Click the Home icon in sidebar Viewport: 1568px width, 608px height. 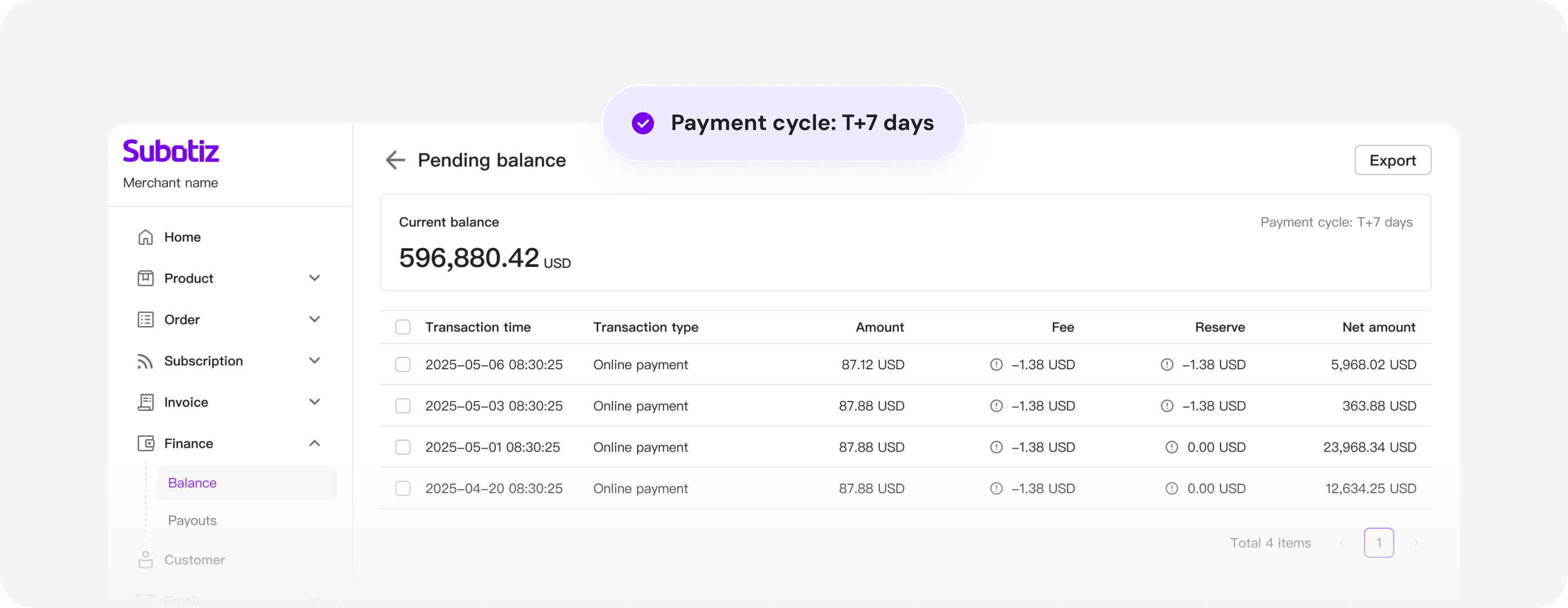point(145,237)
